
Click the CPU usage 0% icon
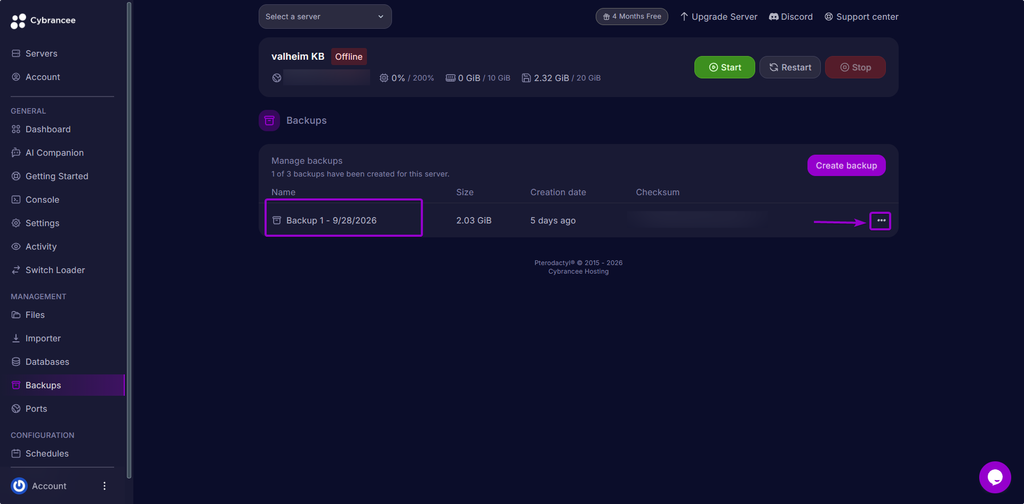point(384,78)
